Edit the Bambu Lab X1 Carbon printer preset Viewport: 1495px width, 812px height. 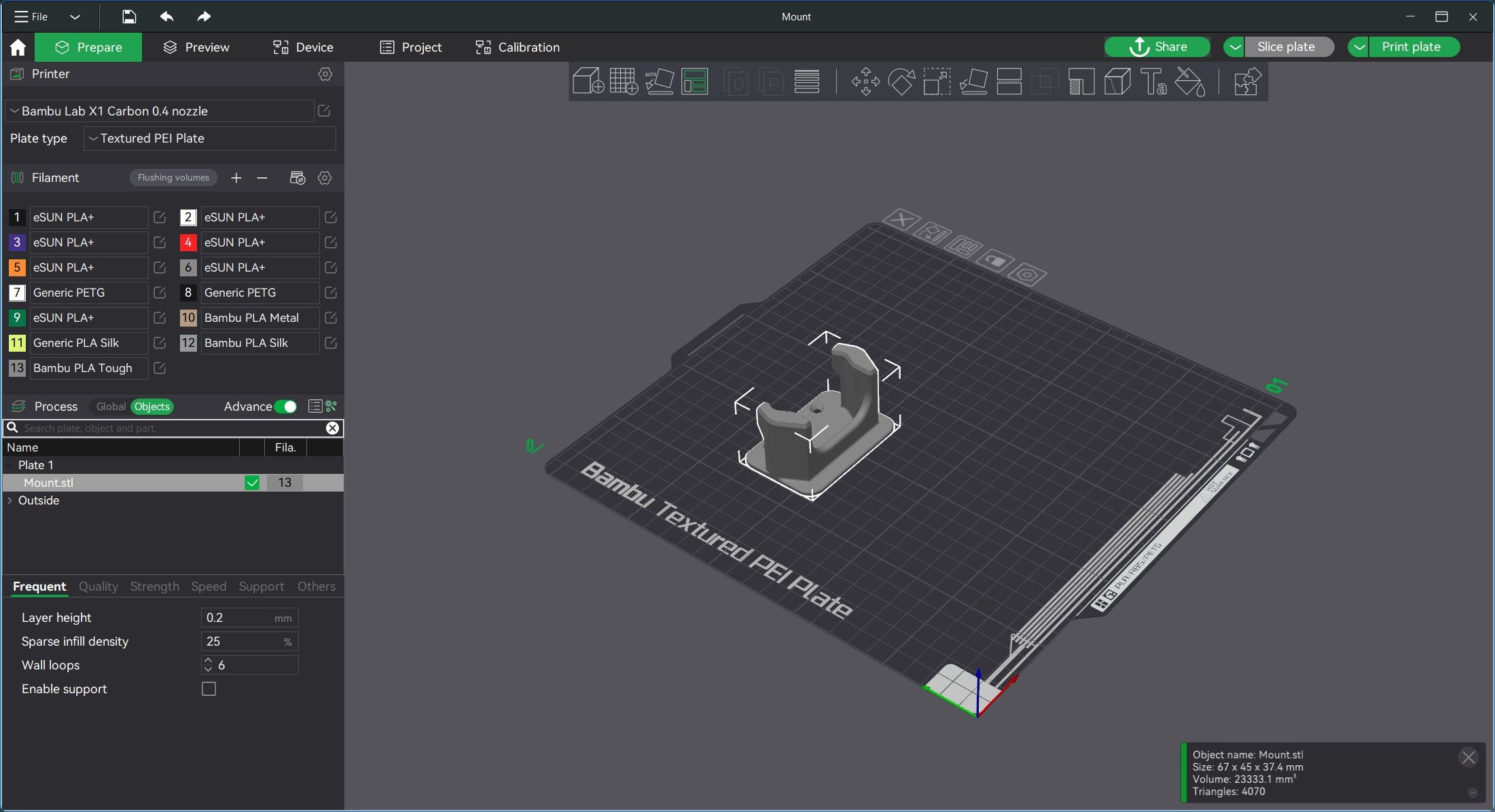click(x=324, y=111)
